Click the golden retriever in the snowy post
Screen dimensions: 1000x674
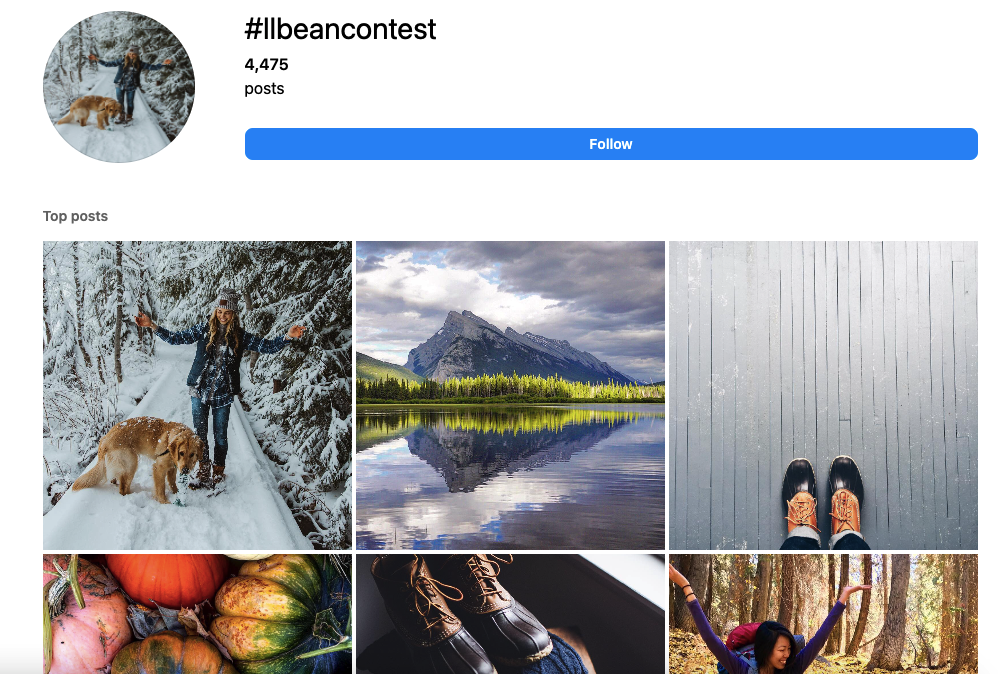click(142, 458)
